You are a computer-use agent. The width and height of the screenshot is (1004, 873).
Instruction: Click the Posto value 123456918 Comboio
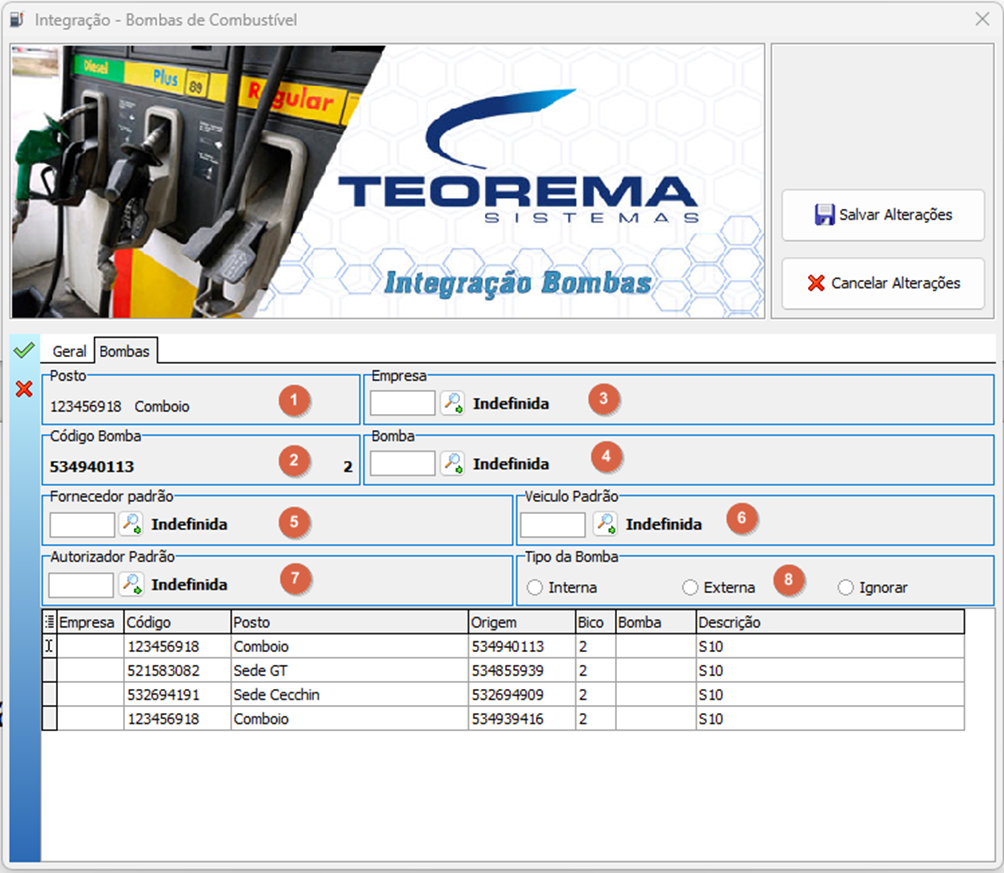120,407
